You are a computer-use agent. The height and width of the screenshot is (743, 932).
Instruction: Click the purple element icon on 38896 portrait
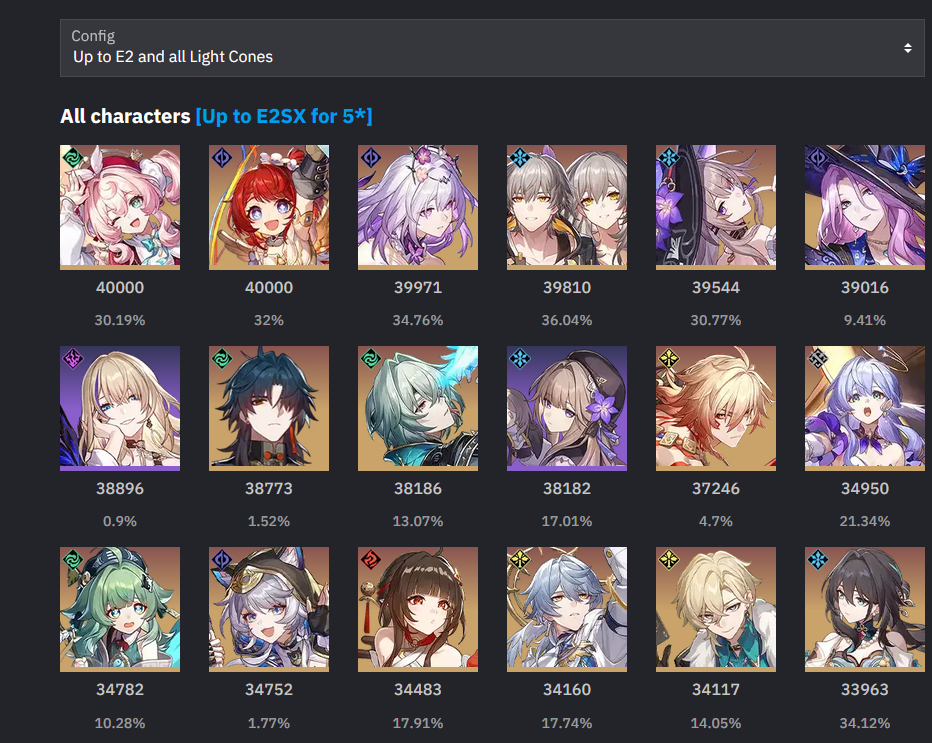[73, 358]
